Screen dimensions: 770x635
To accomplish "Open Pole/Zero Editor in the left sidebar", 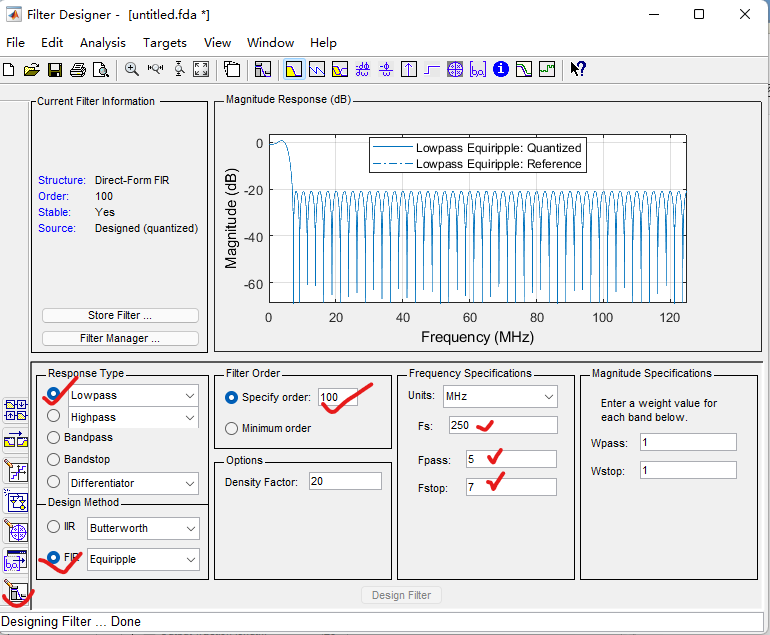I will click(x=16, y=531).
